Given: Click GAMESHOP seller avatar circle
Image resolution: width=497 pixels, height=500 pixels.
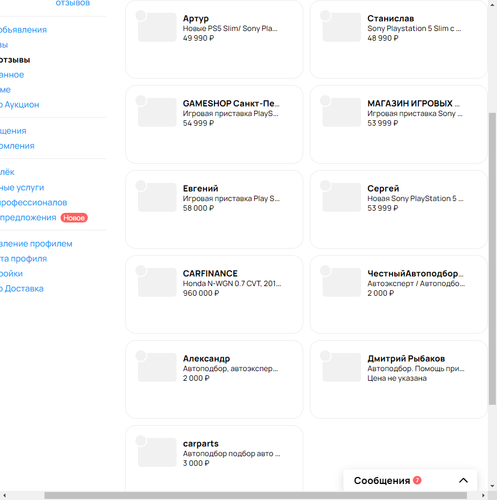Looking at the screenshot, I should point(141,101).
